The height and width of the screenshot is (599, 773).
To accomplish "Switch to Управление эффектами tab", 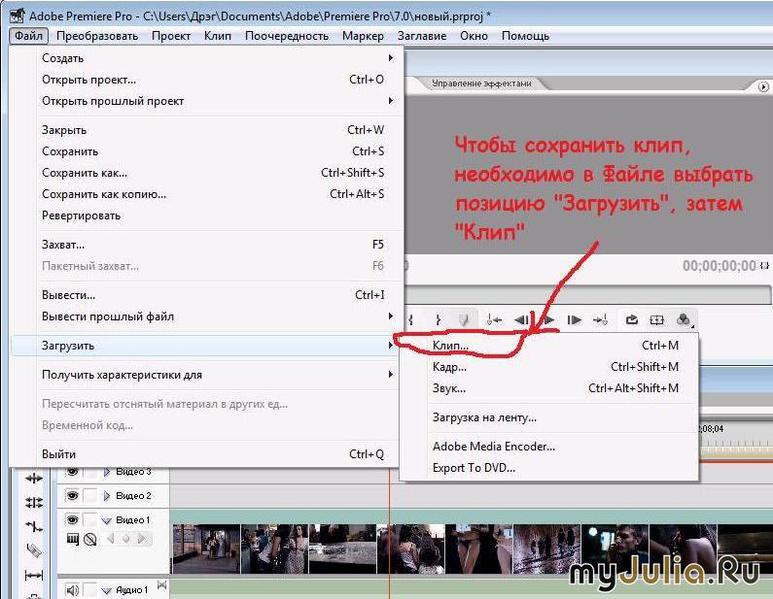I will pyautogui.click(x=481, y=83).
